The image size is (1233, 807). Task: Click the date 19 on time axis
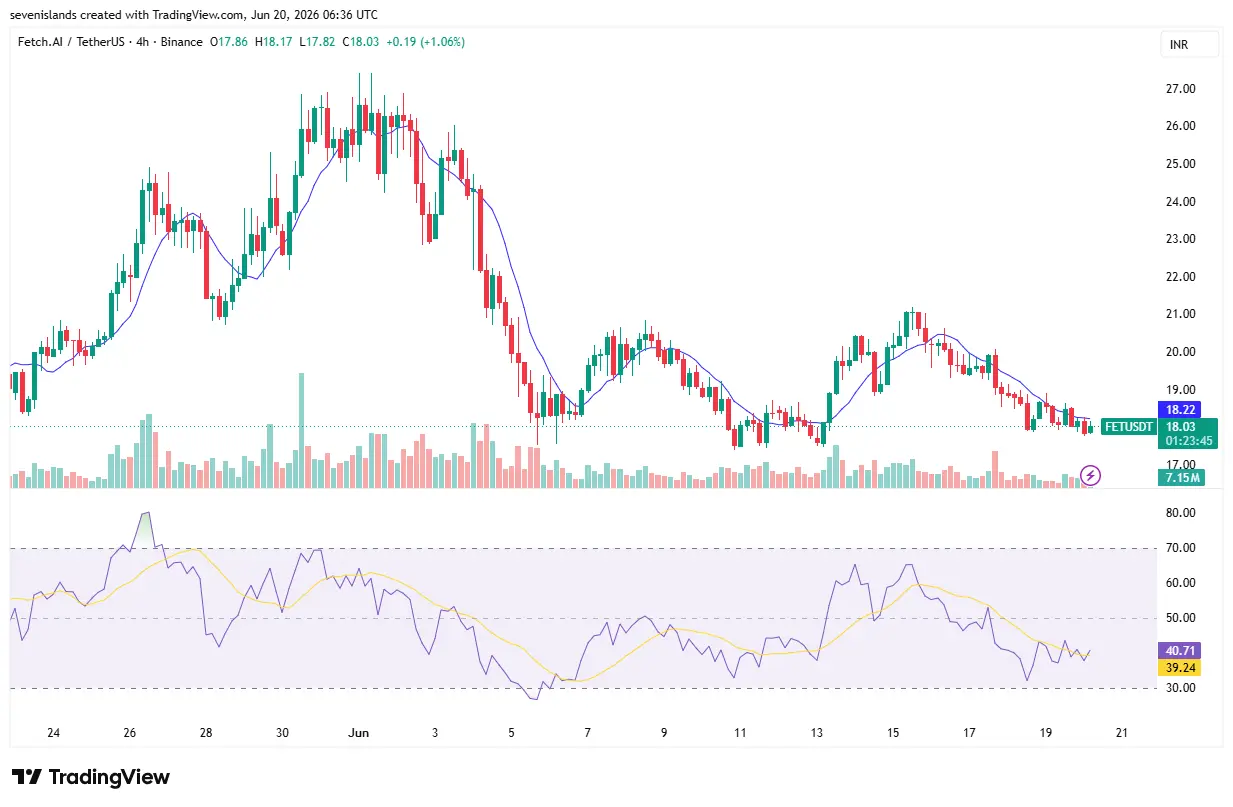[x=1046, y=733]
